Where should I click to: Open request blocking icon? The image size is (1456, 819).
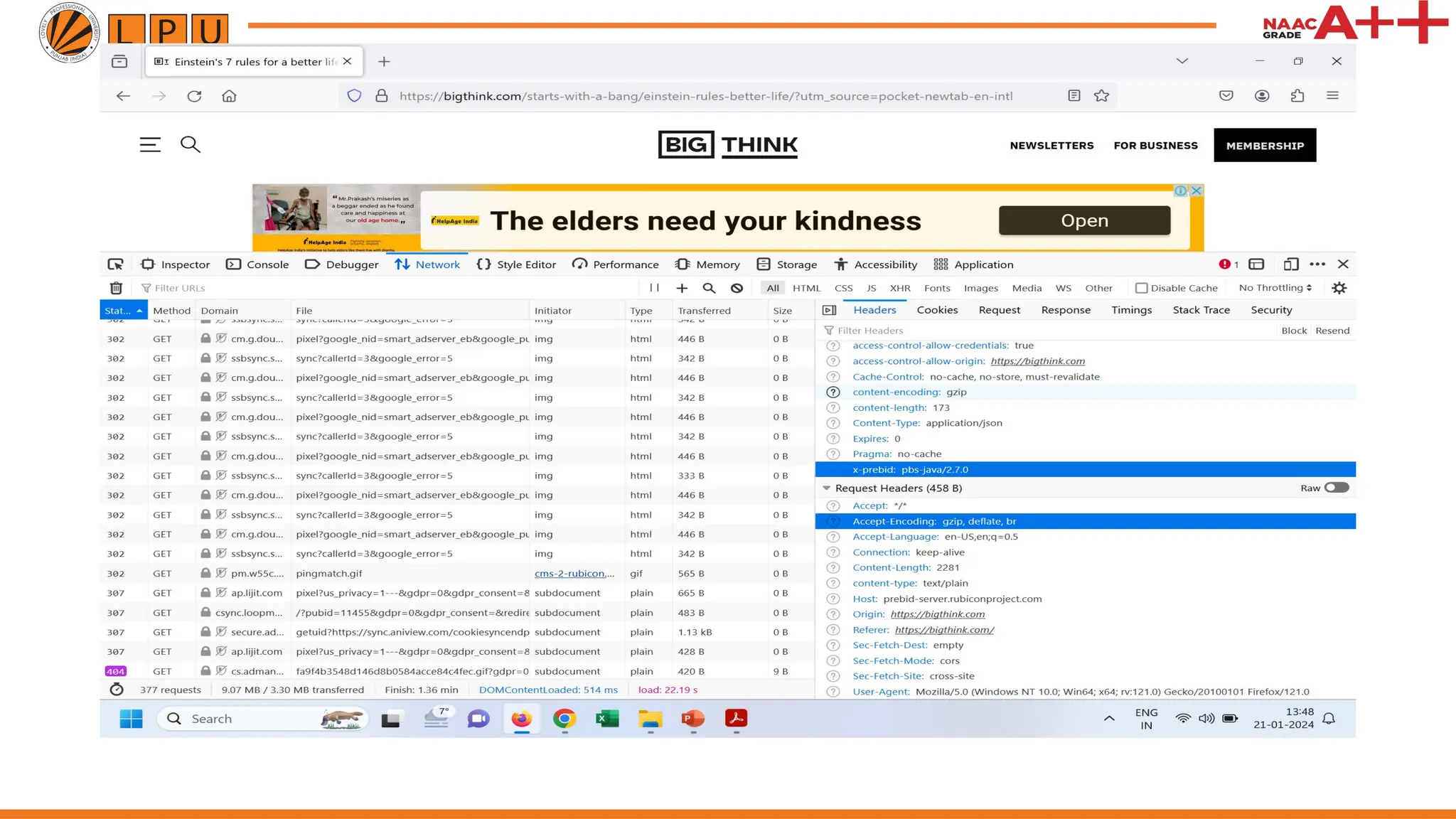(x=737, y=288)
